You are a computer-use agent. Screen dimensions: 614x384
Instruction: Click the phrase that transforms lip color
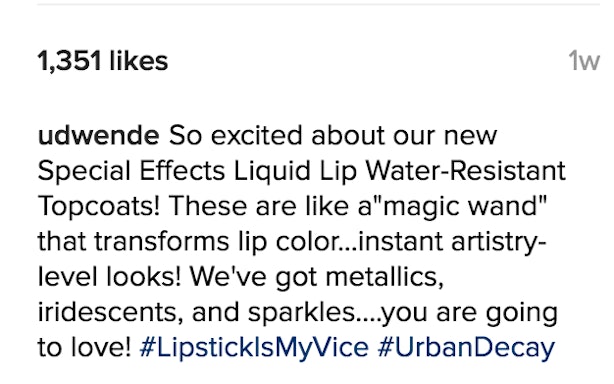[190, 242]
